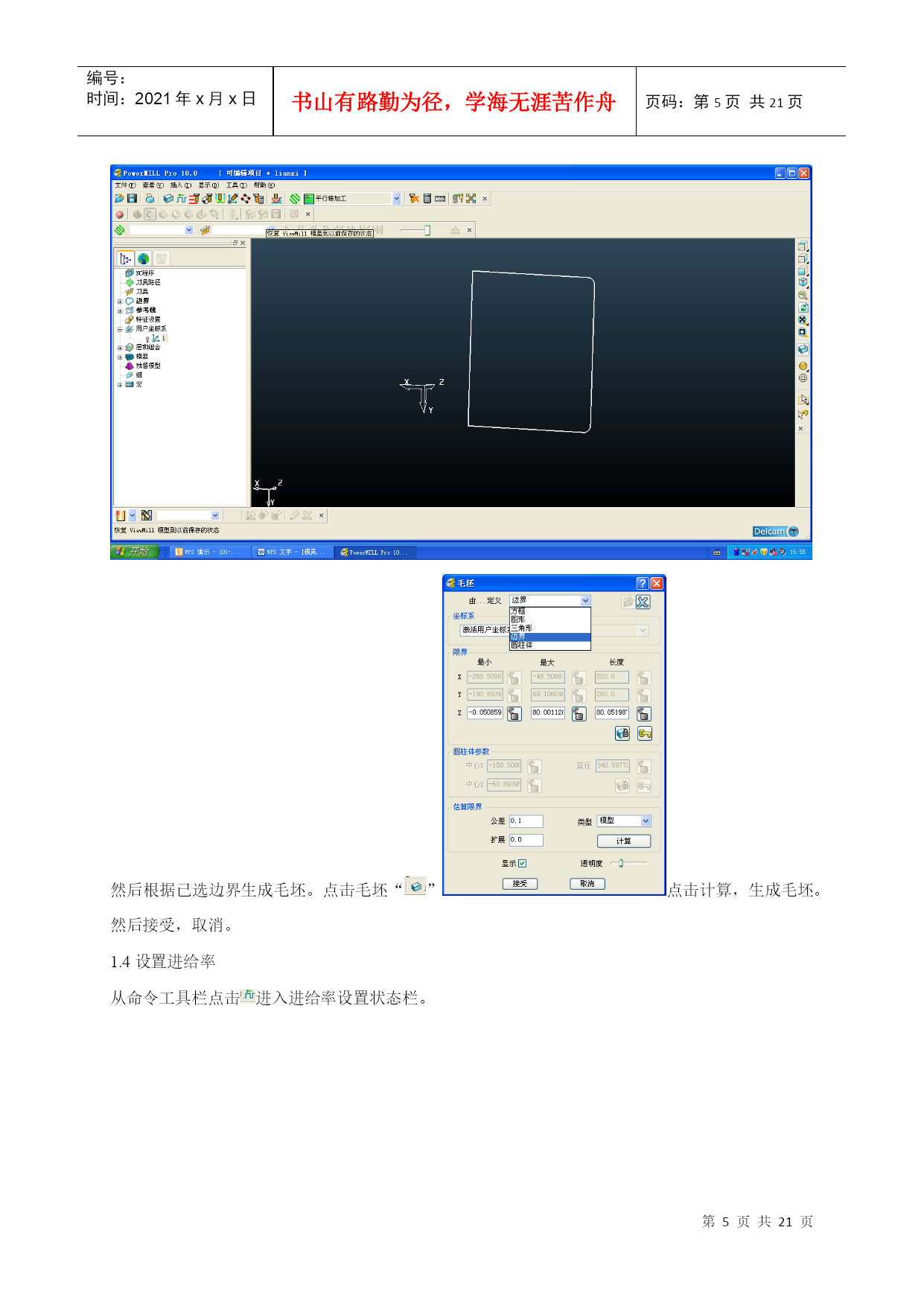The height and width of the screenshot is (1306, 924).
Task: Select 刀具路径 in explorer tree
Action: (x=148, y=282)
